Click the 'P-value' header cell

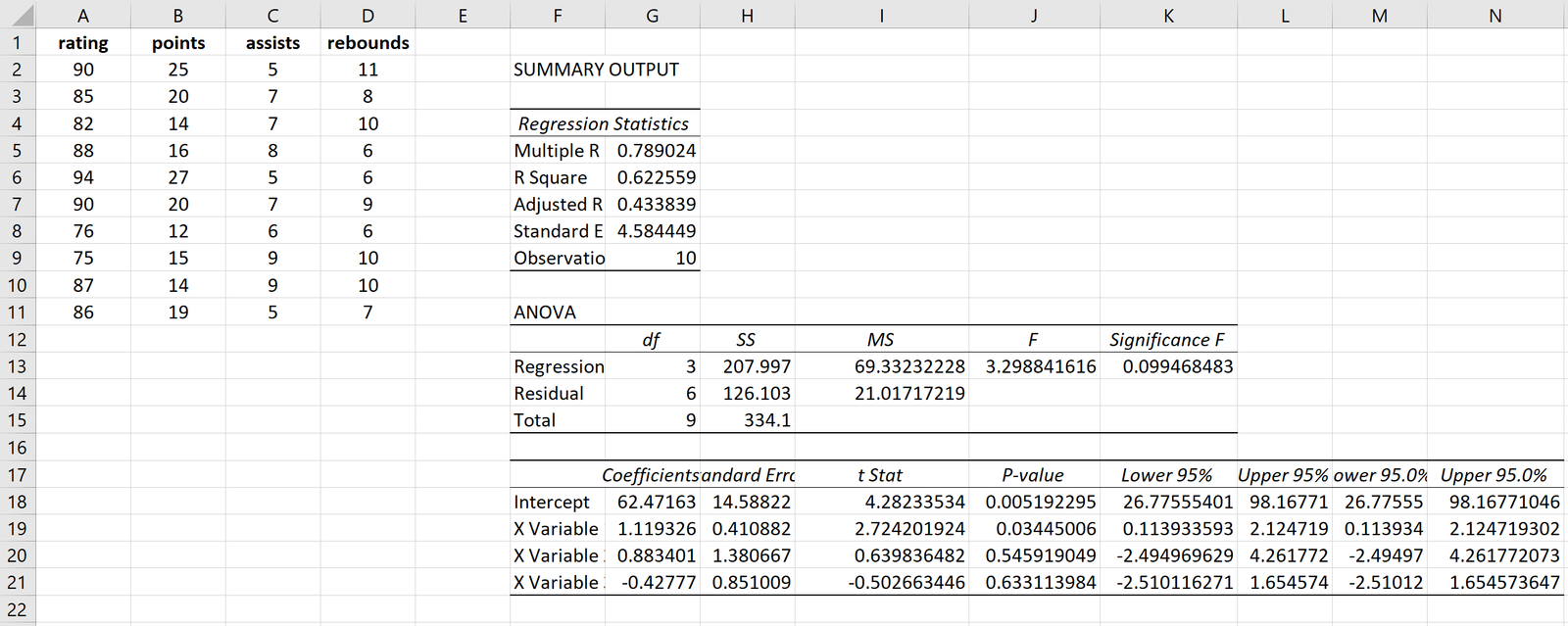pos(1034,475)
